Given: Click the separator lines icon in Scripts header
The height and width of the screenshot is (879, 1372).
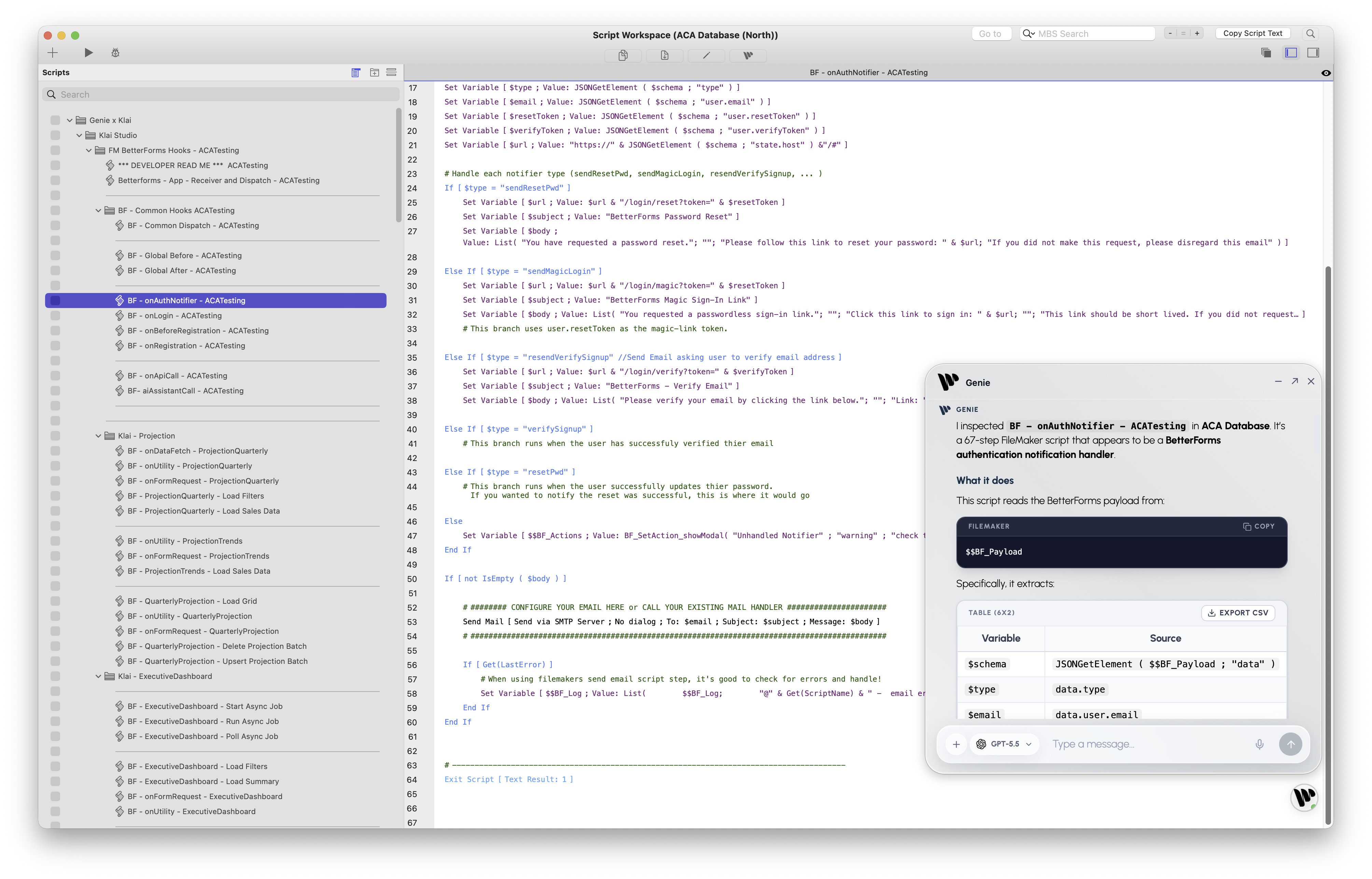Looking at the screenshot, I should click(x=392, y=72).
